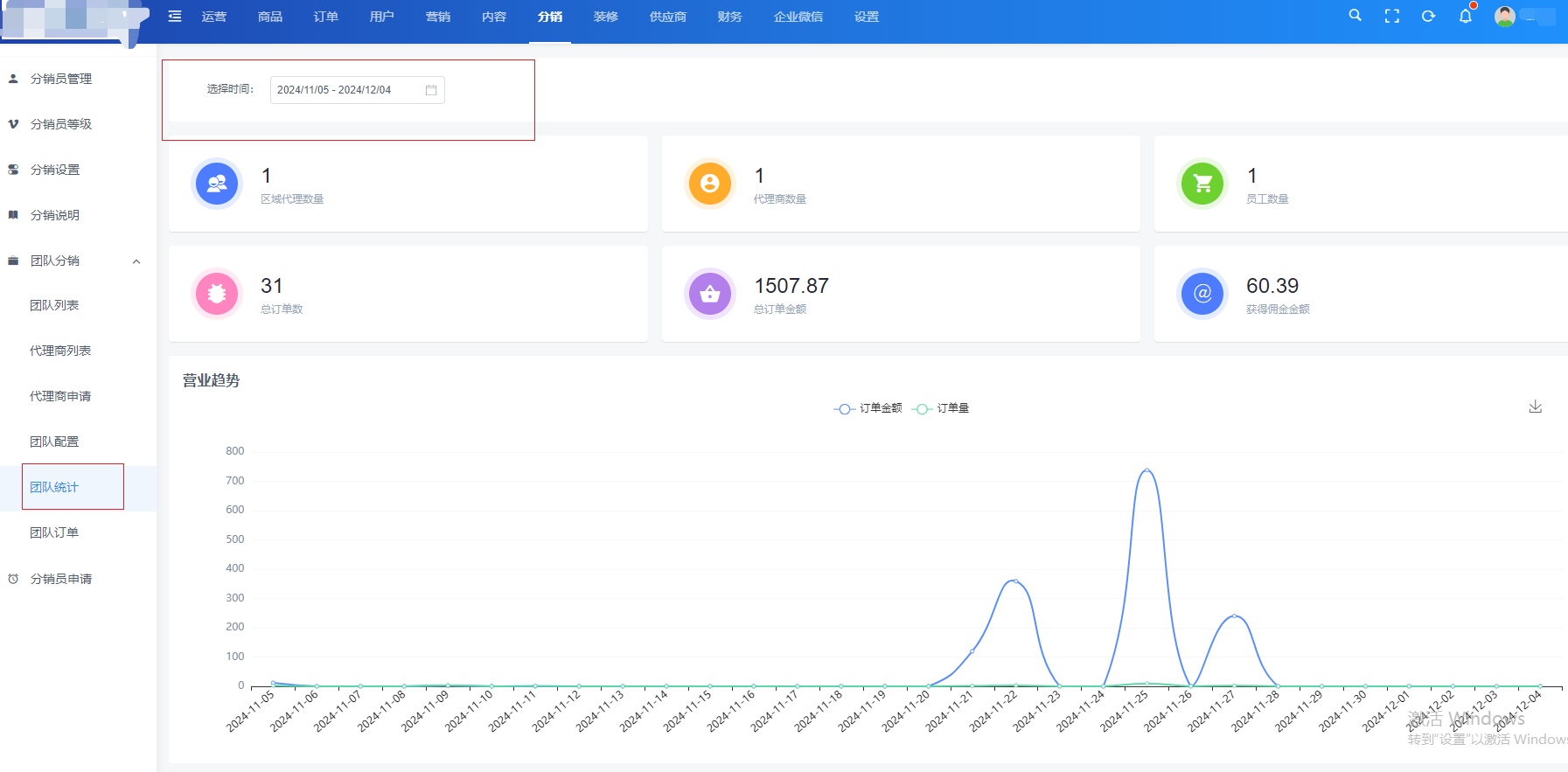The width and height of the screenshot is (1568, 772).
Task: Click the 分销说明 book icon
Action: (13, 215)
